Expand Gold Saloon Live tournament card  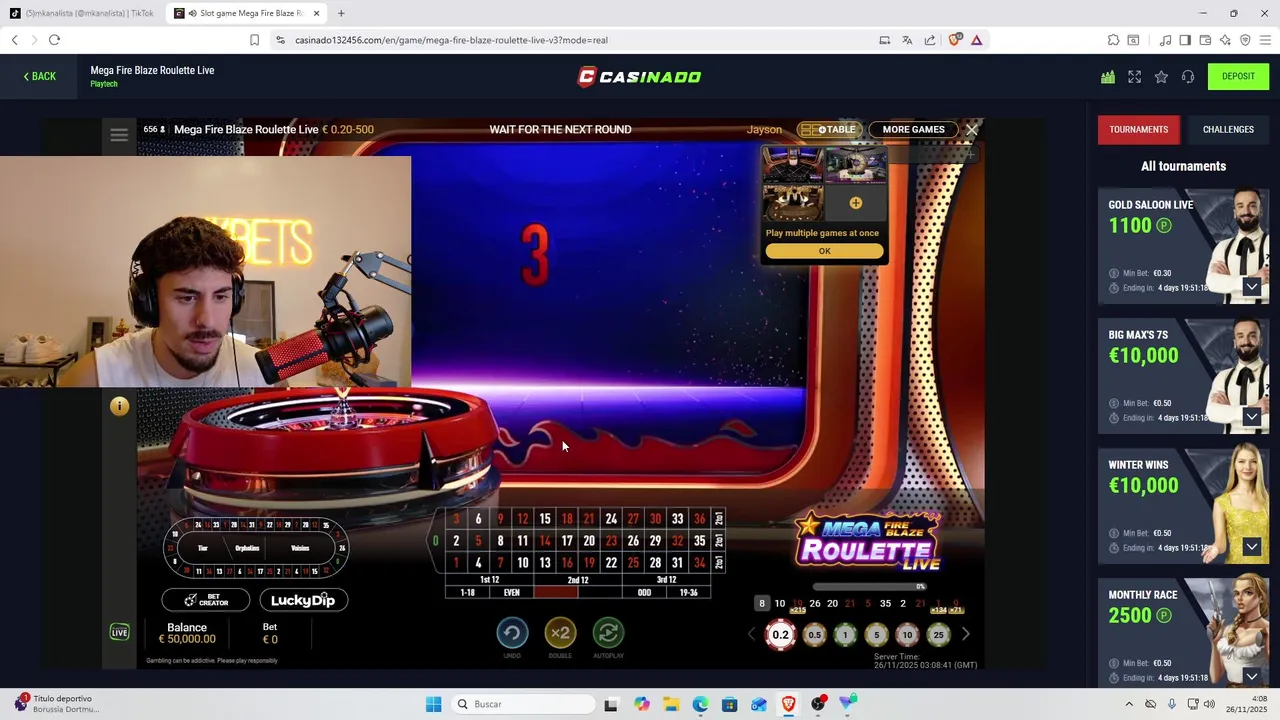coord(1251,287)
